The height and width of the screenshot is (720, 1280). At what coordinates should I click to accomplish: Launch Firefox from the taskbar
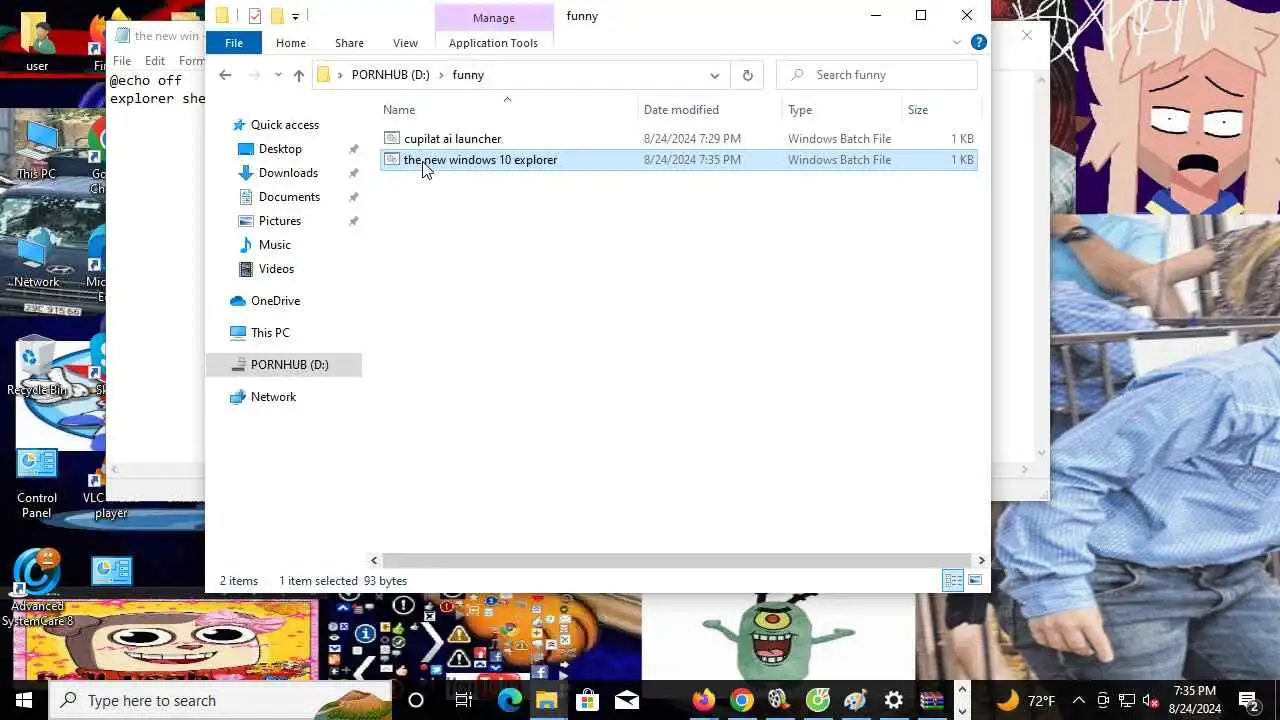[x=704, y=700]
